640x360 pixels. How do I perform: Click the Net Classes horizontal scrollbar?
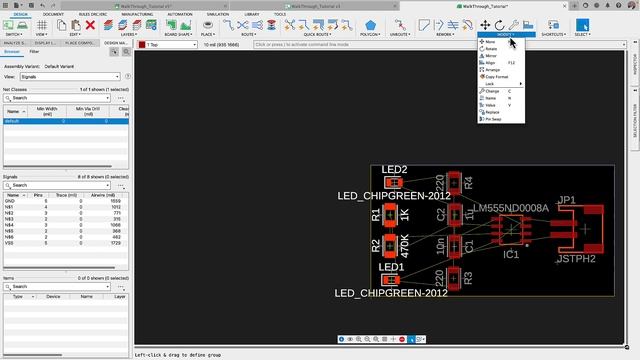pos(57,167)
